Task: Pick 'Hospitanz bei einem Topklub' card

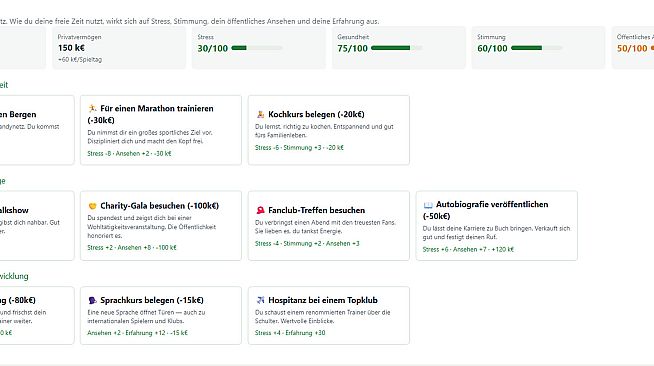Action: [329, 315]
